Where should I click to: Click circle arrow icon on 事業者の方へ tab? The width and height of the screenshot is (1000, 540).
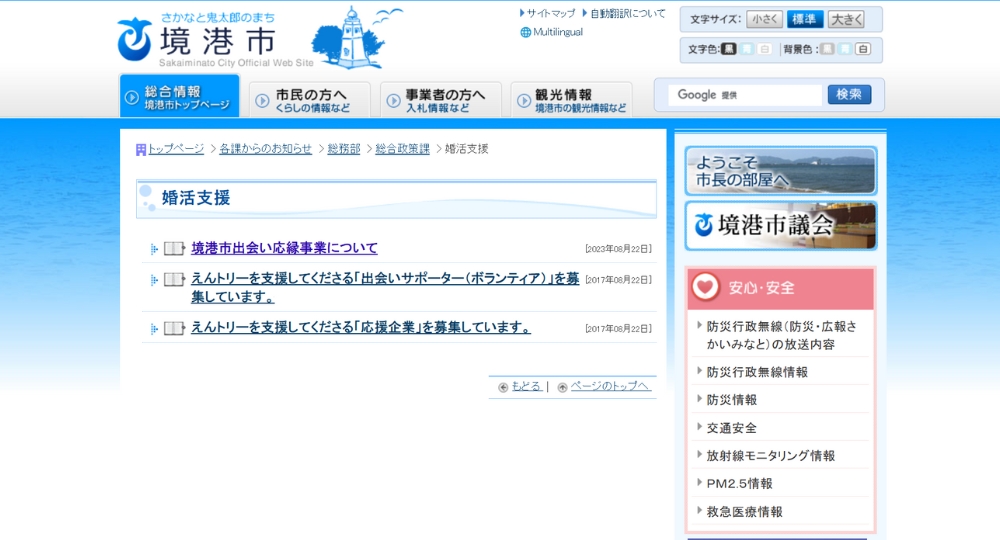[x=393, y=101]
